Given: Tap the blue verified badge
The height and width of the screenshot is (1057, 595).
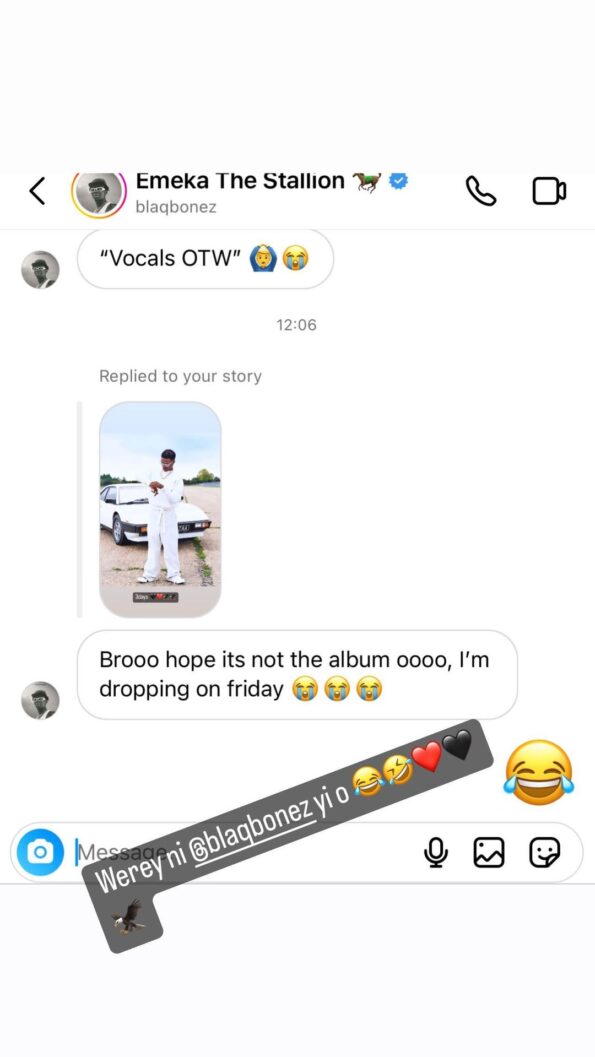Looking at the screenshot, I should point(400,181).
